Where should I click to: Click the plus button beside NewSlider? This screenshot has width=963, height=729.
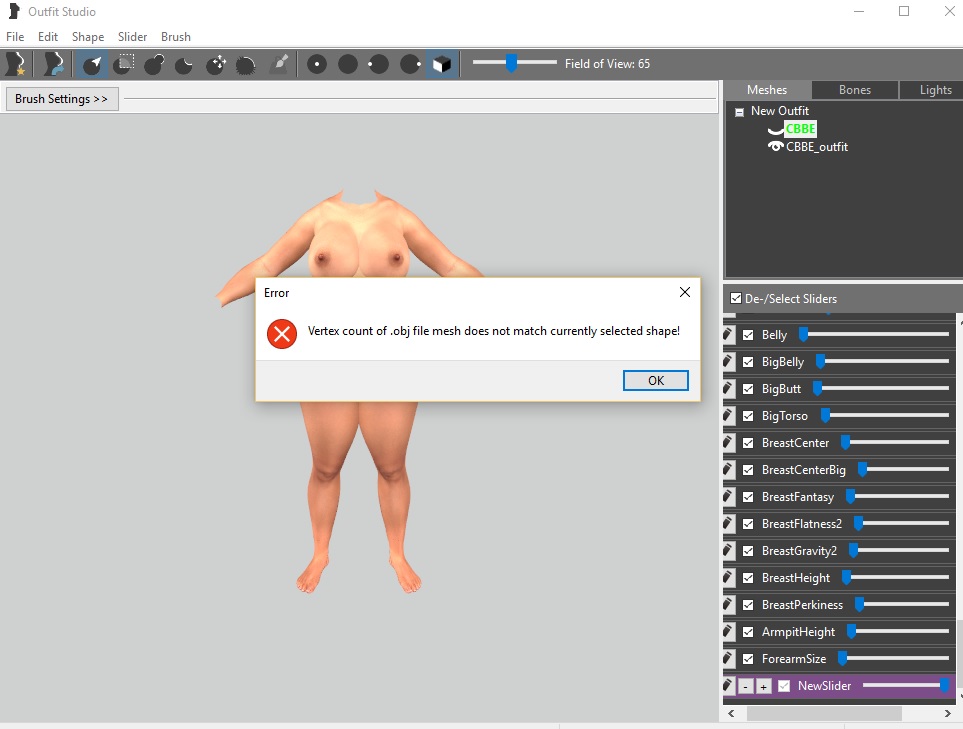coord(763,687)
